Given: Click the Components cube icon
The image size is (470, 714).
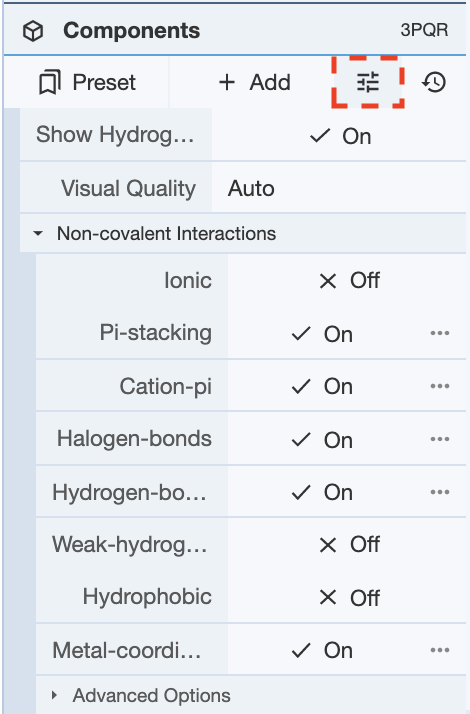Looking at the screenshot, I should tap(33, 31).
